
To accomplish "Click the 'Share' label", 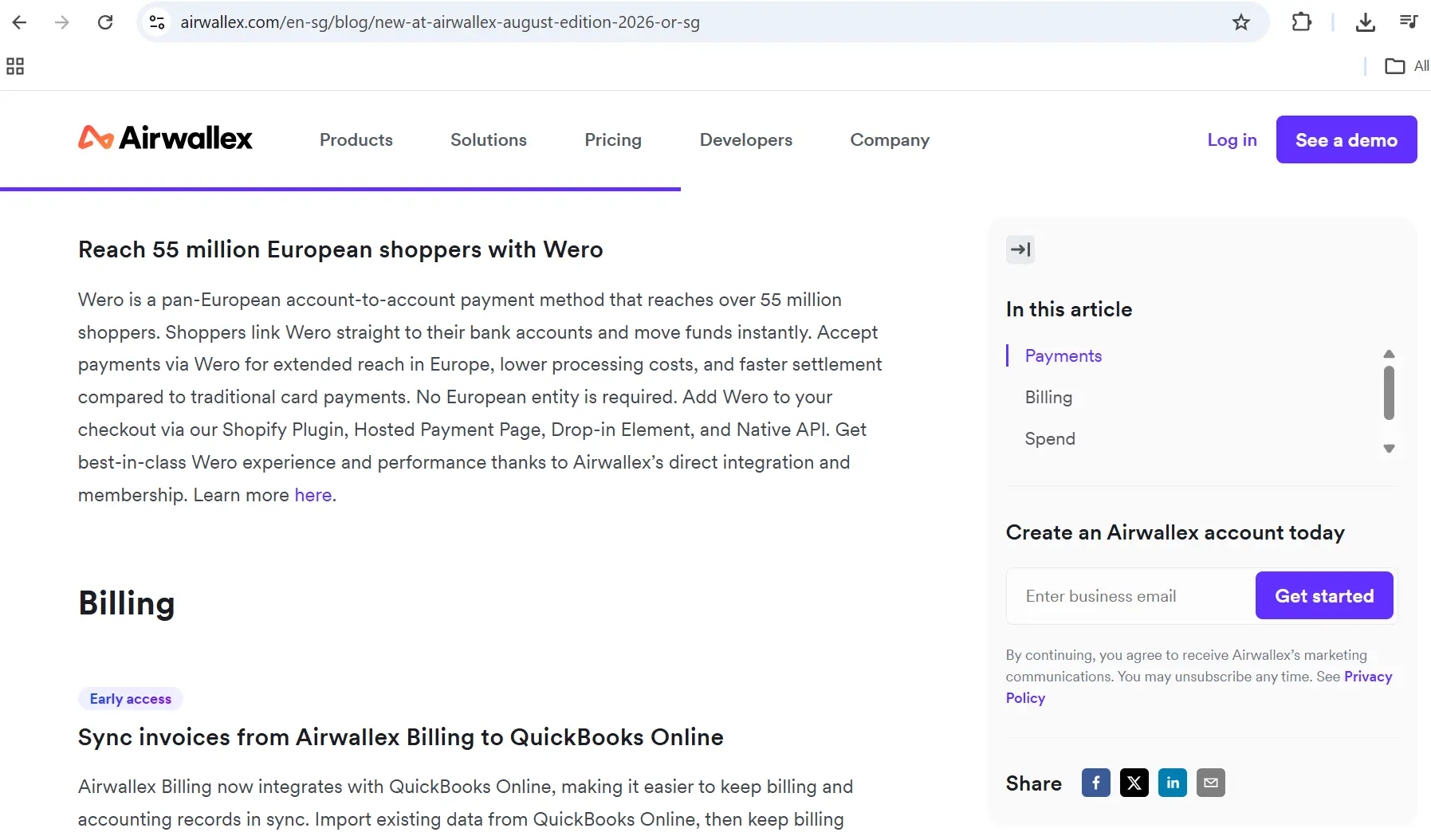I will tap(1033, 783).
